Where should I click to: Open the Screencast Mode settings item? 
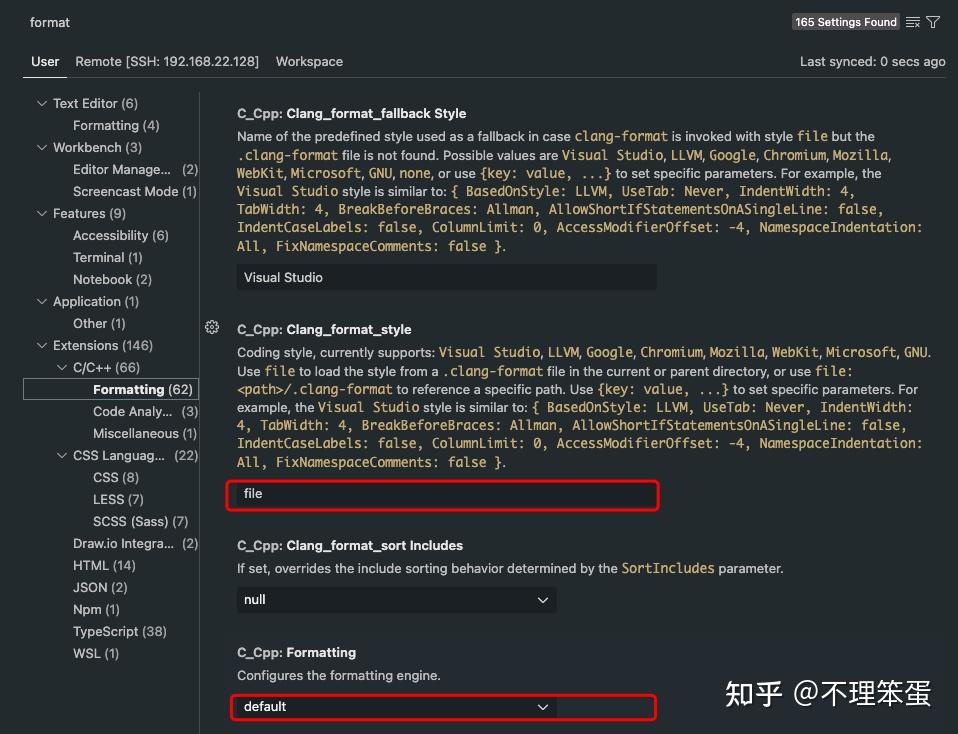(x=134, y=191)
